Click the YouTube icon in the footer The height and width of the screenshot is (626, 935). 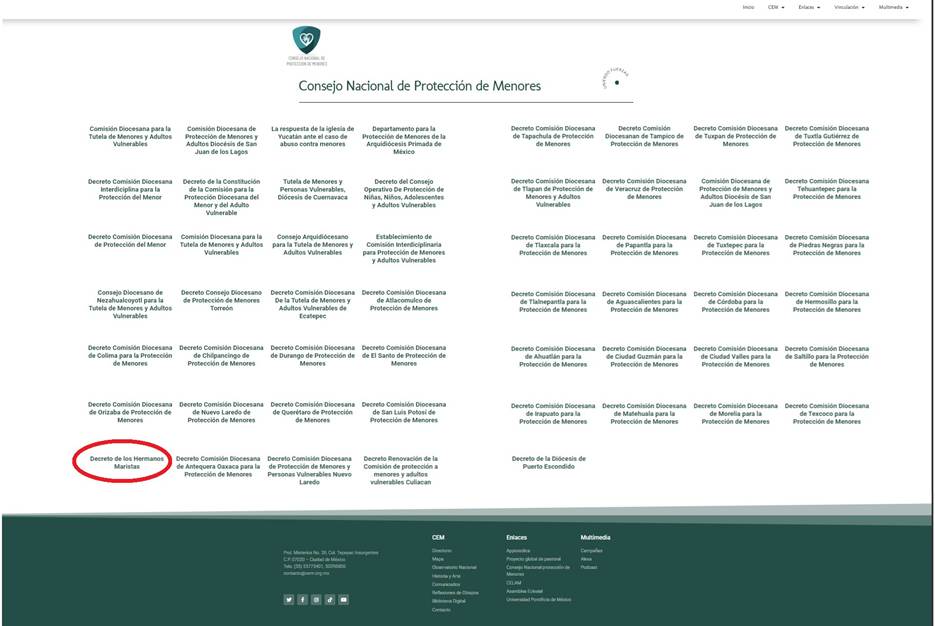click(344, 599)
